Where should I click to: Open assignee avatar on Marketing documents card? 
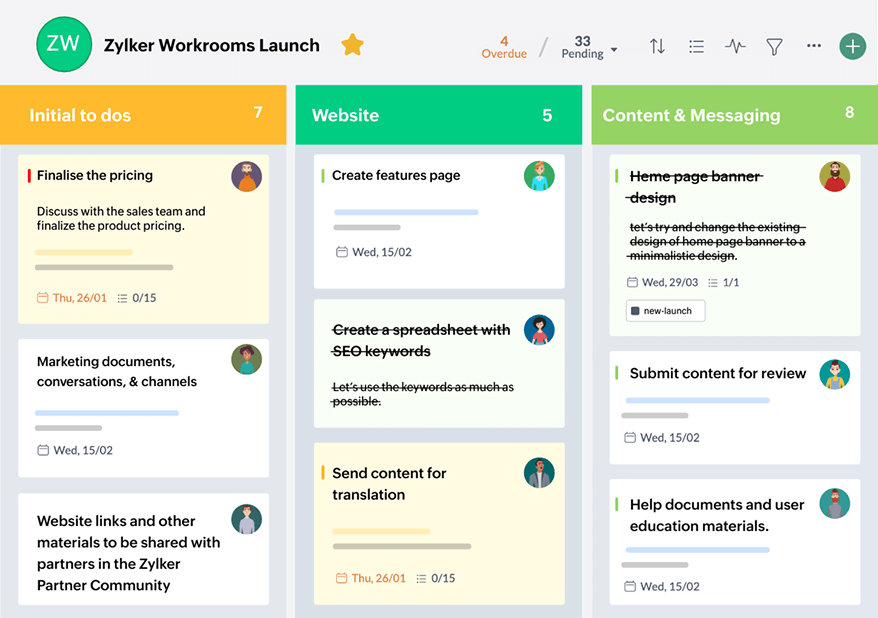coord(246,359)
